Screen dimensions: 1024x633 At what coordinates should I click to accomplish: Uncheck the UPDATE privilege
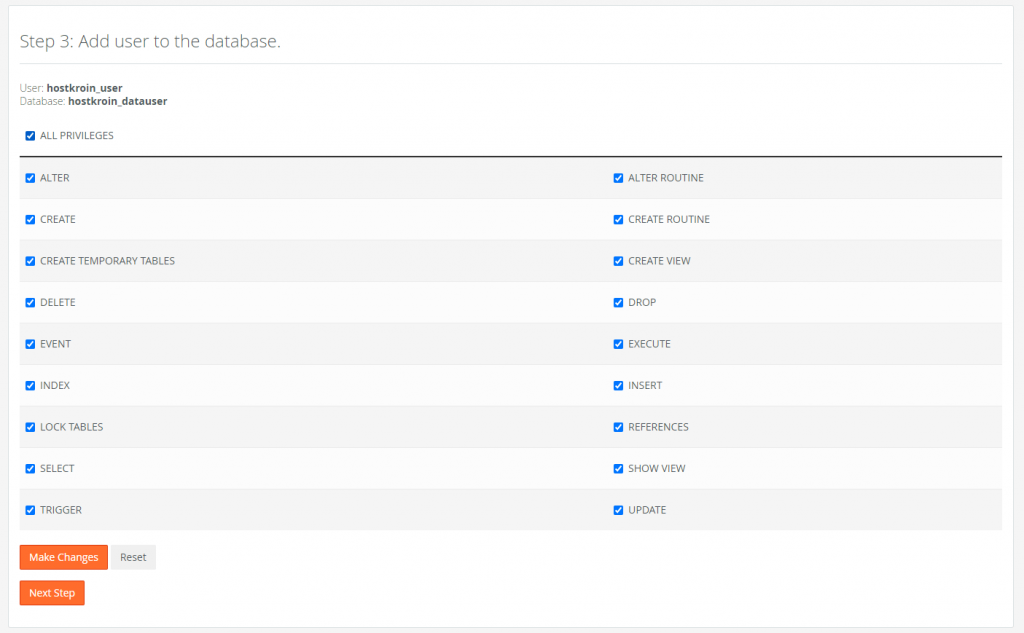(x=618, y=510)
